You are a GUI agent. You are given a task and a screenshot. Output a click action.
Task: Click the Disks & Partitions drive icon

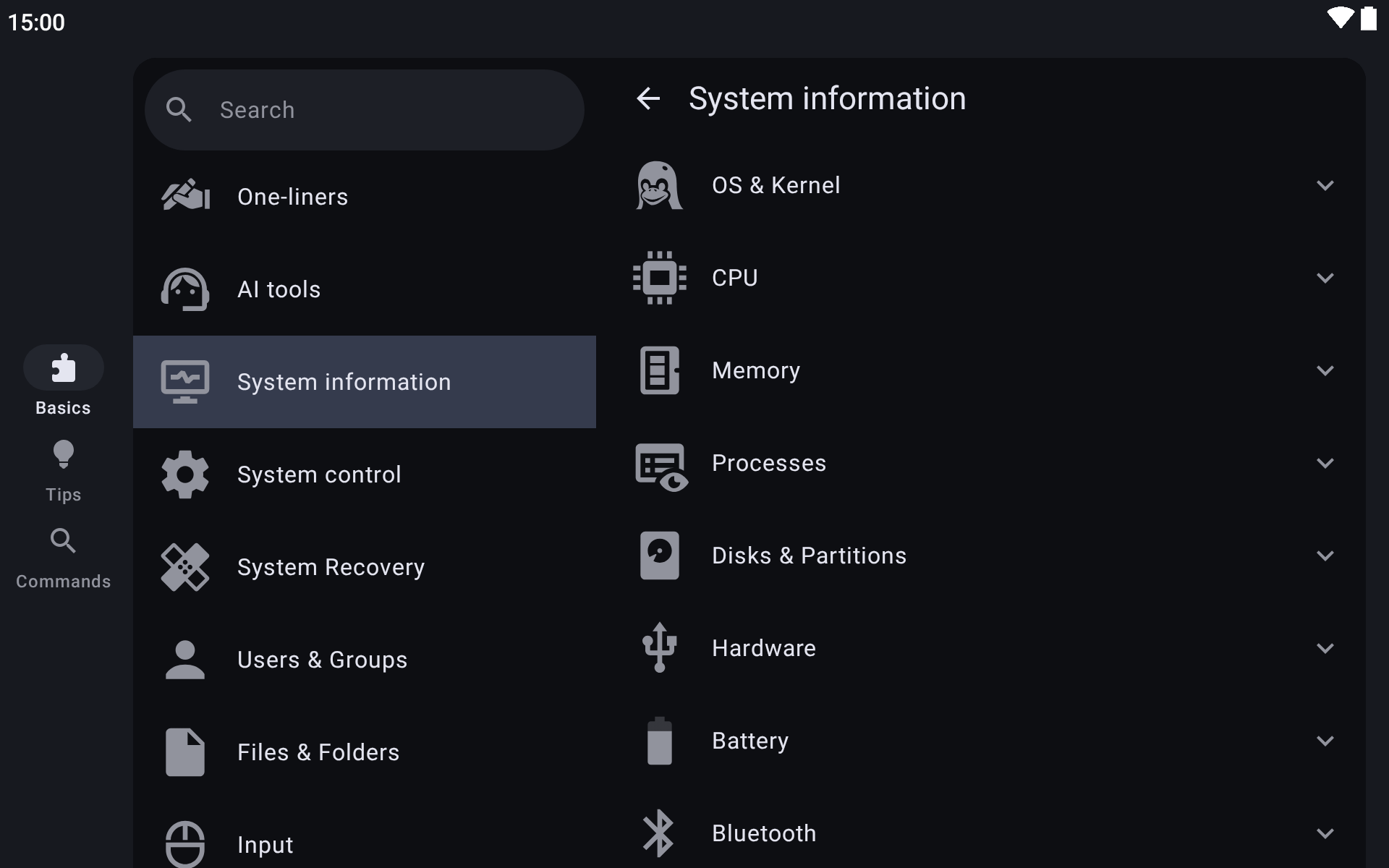(x=660, y=556)
